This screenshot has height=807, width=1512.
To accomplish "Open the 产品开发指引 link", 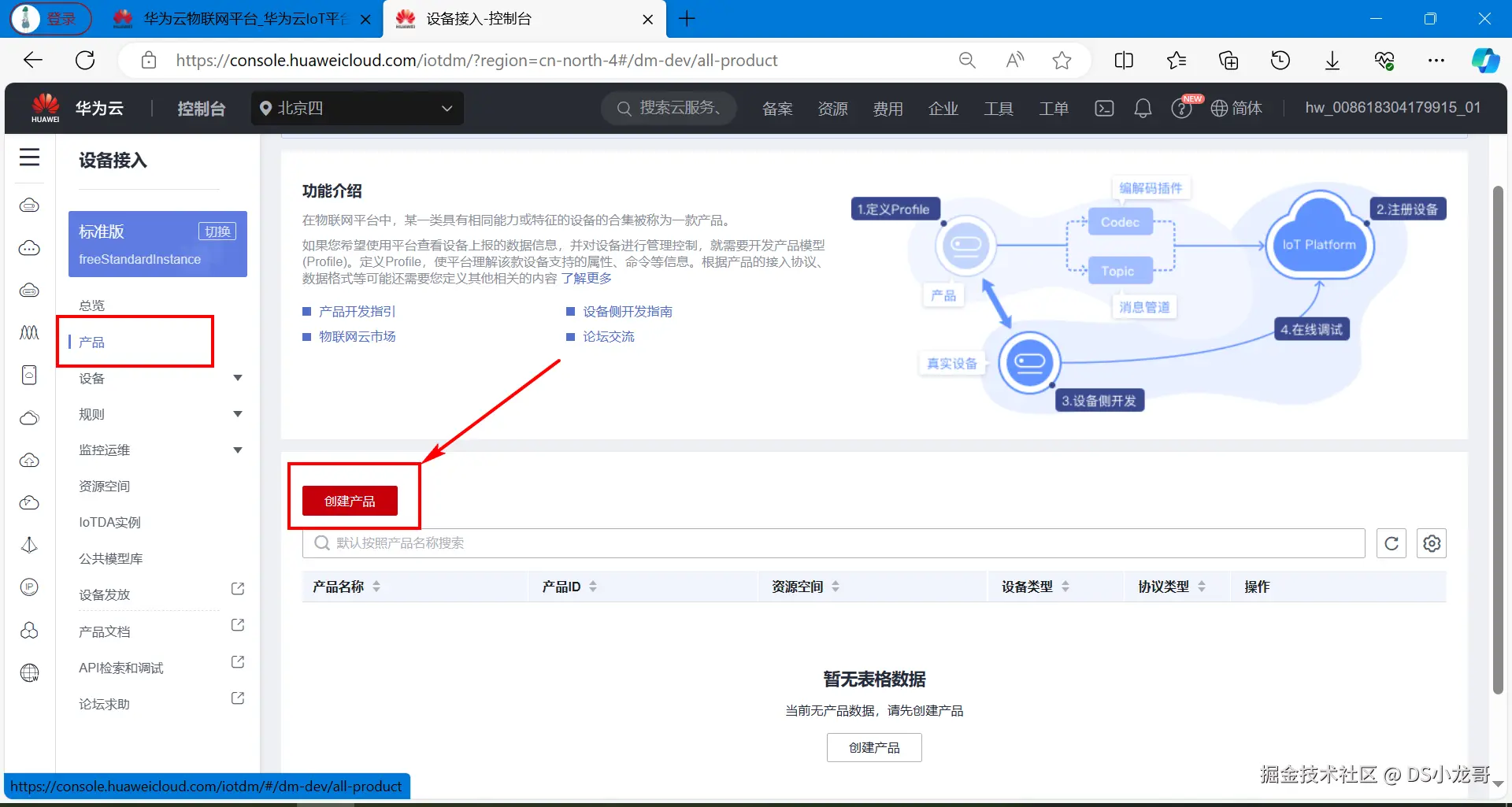I will tap(358, 312).
